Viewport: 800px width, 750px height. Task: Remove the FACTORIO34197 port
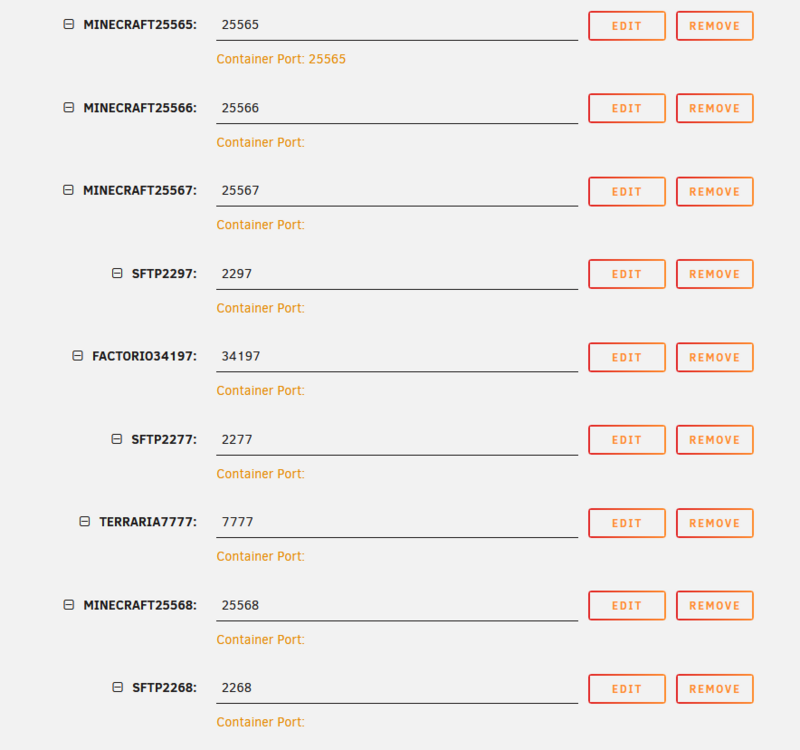(x=715, y=357)
